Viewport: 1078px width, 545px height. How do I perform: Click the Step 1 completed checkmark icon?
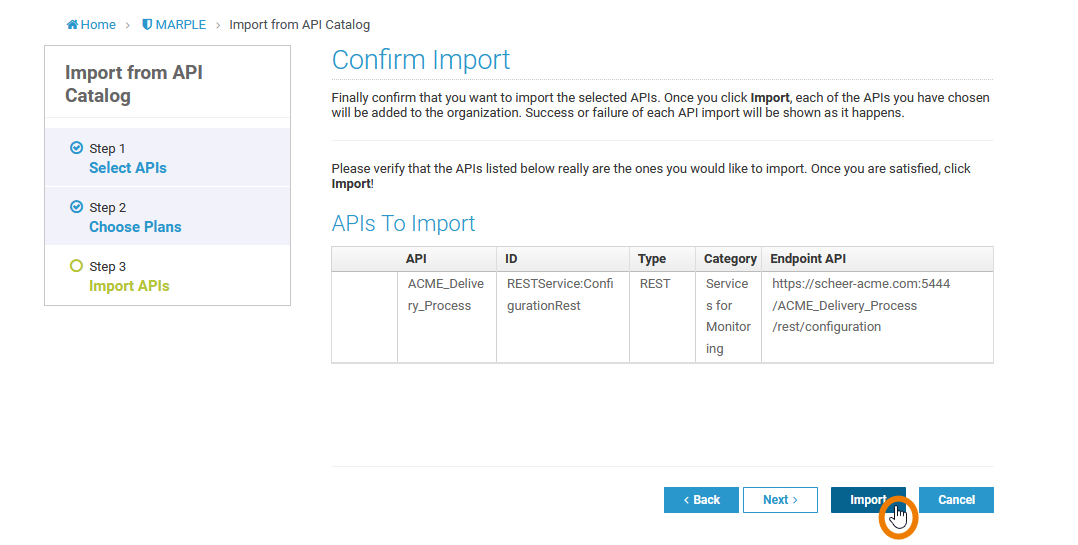point(76,148)
